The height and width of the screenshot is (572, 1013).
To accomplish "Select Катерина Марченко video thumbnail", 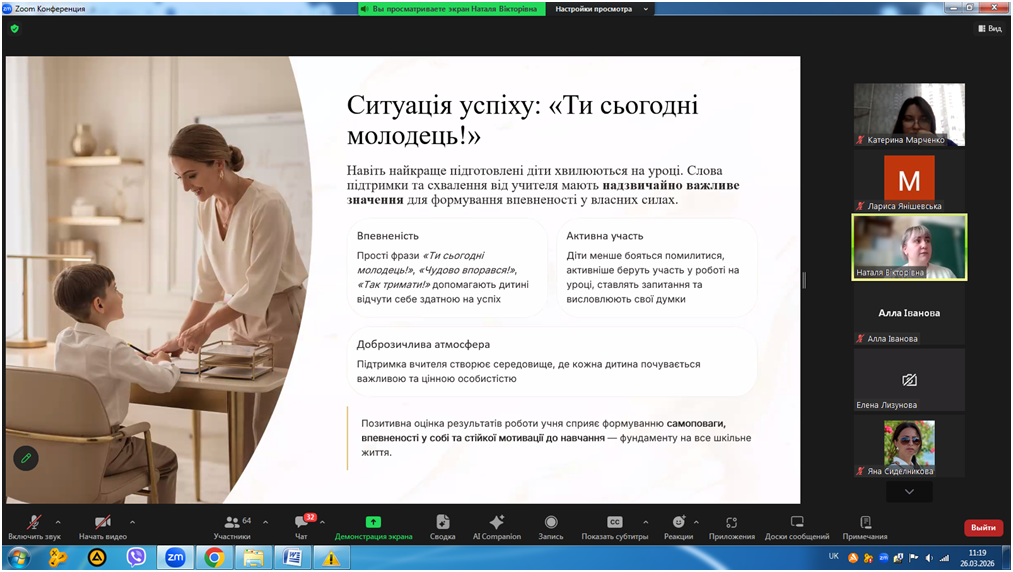I will pos(909,114).
